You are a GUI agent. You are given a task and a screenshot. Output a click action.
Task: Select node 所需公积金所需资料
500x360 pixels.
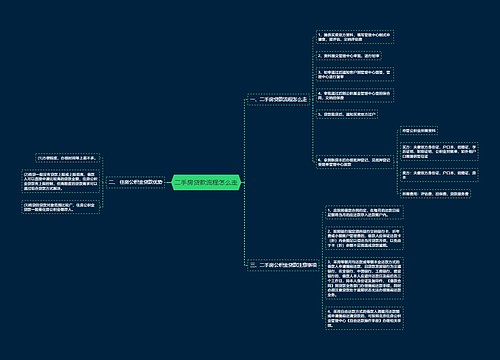[419, 131]
